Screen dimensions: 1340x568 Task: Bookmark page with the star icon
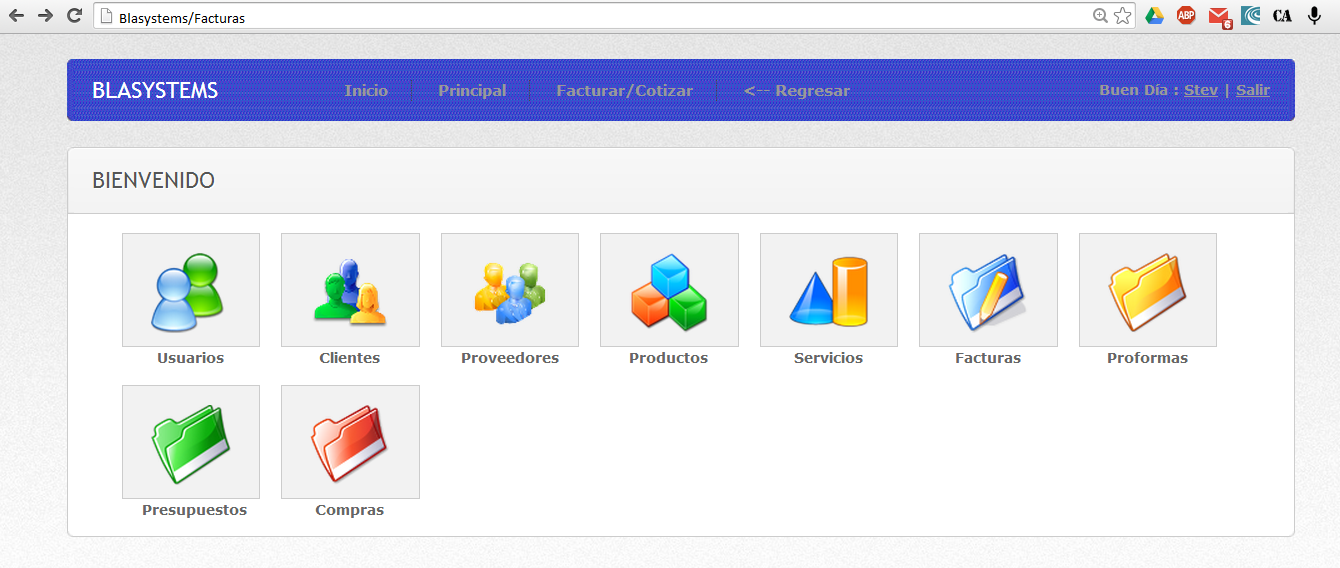pos(1122,16)
